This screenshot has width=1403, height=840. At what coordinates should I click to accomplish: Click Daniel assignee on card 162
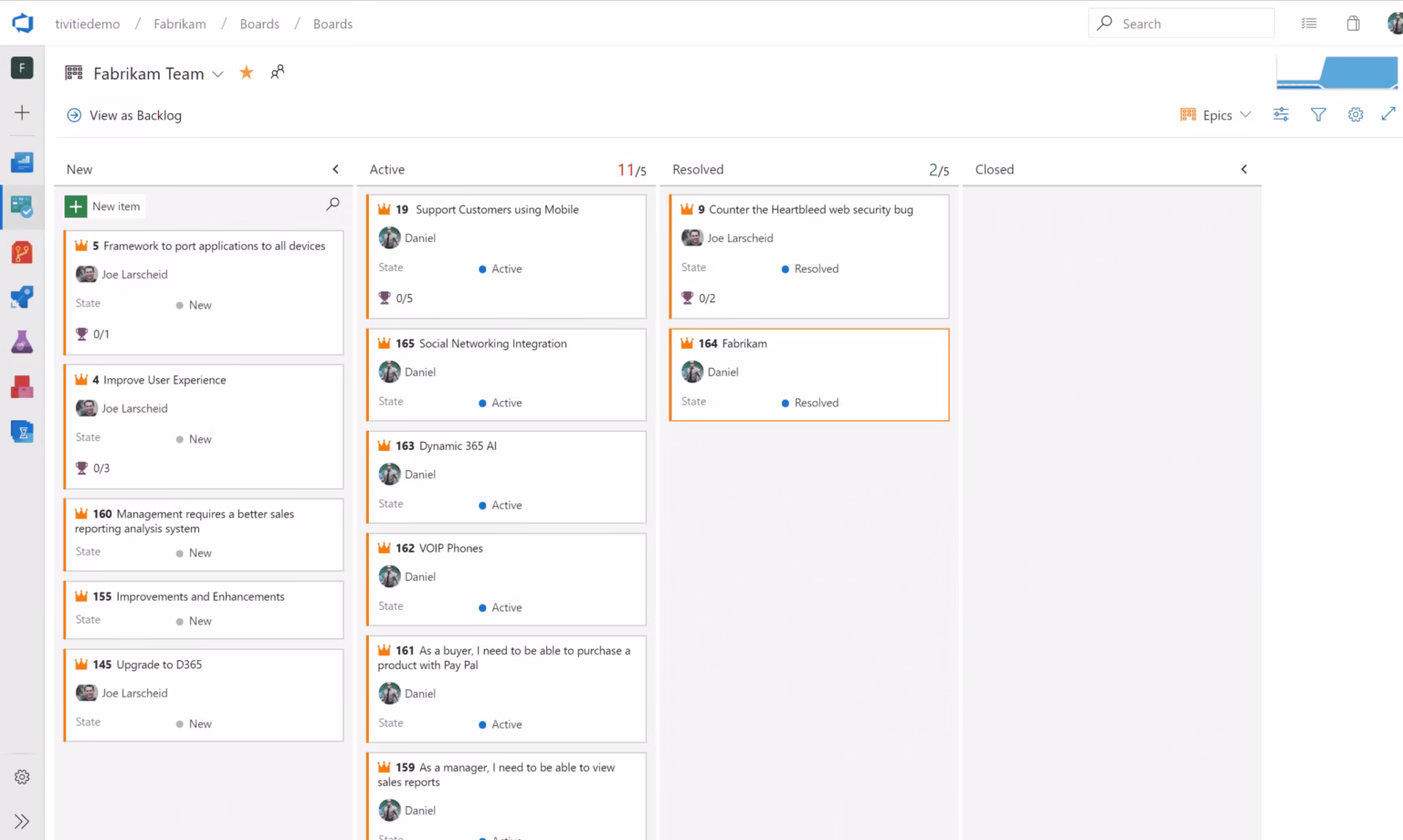click(x=407, y=576)
